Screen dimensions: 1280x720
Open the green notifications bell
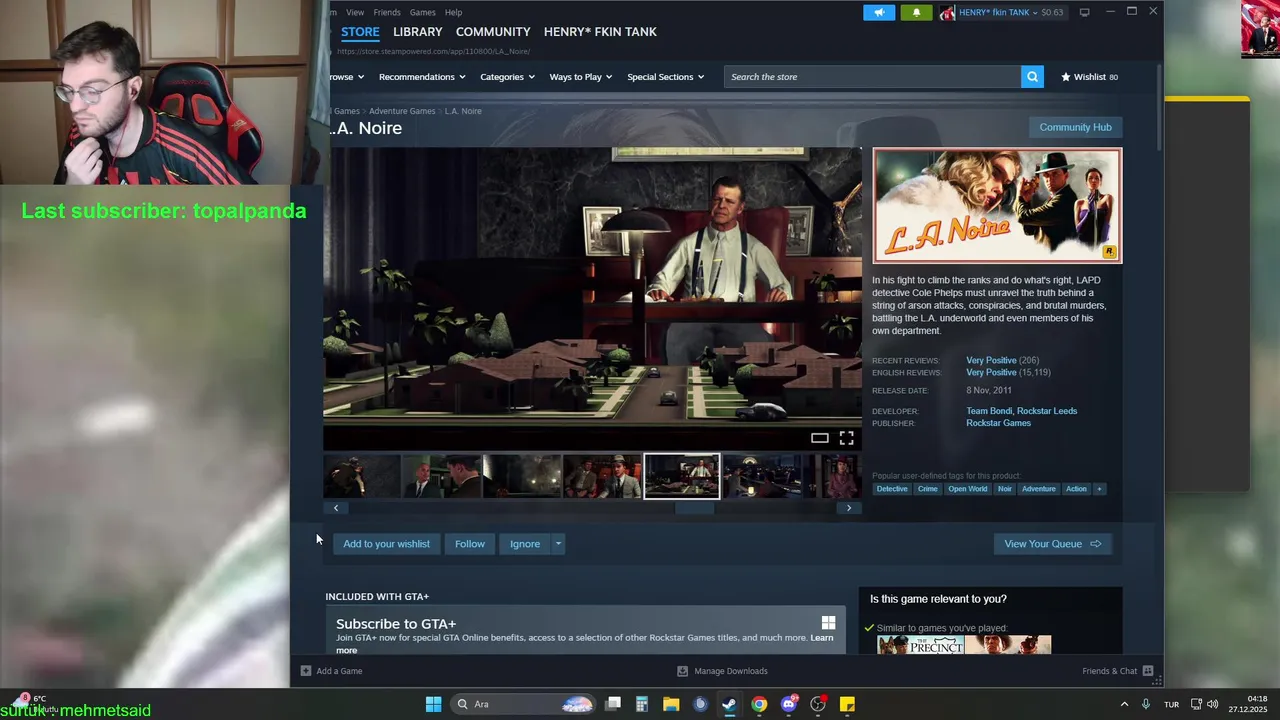pos(916,12)
